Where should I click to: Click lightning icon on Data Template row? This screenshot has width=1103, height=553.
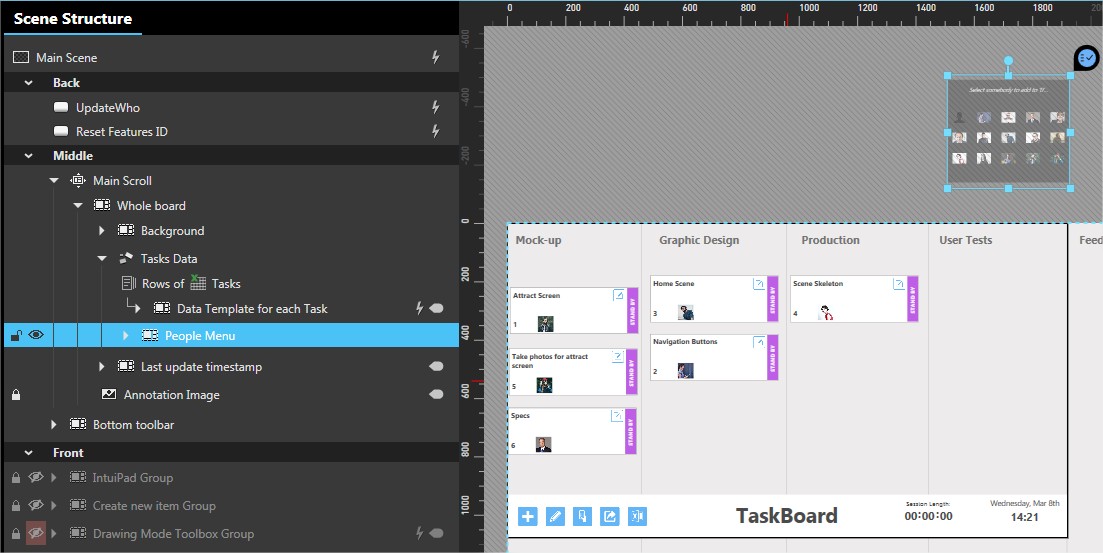419,308
